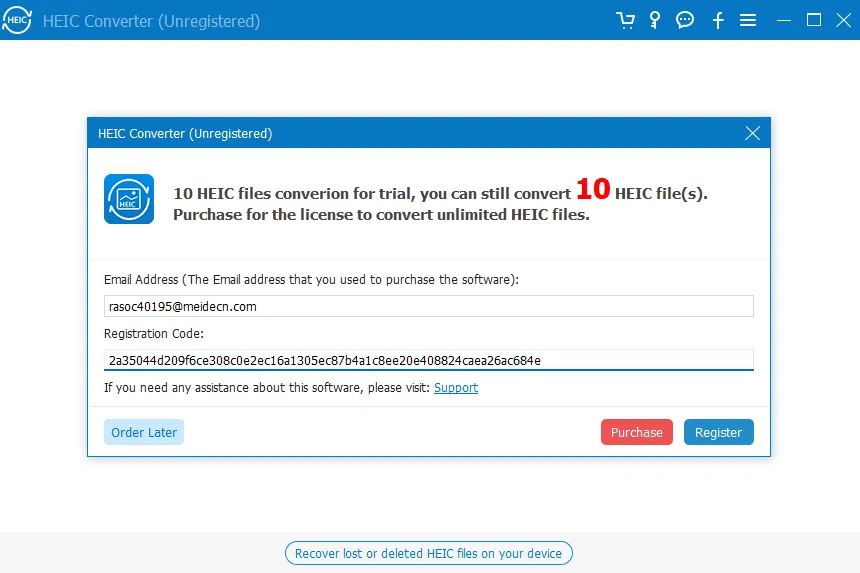This screenshot has width=860, height=573.
Task: Open registration via the key icon
Action: [655, 20]
